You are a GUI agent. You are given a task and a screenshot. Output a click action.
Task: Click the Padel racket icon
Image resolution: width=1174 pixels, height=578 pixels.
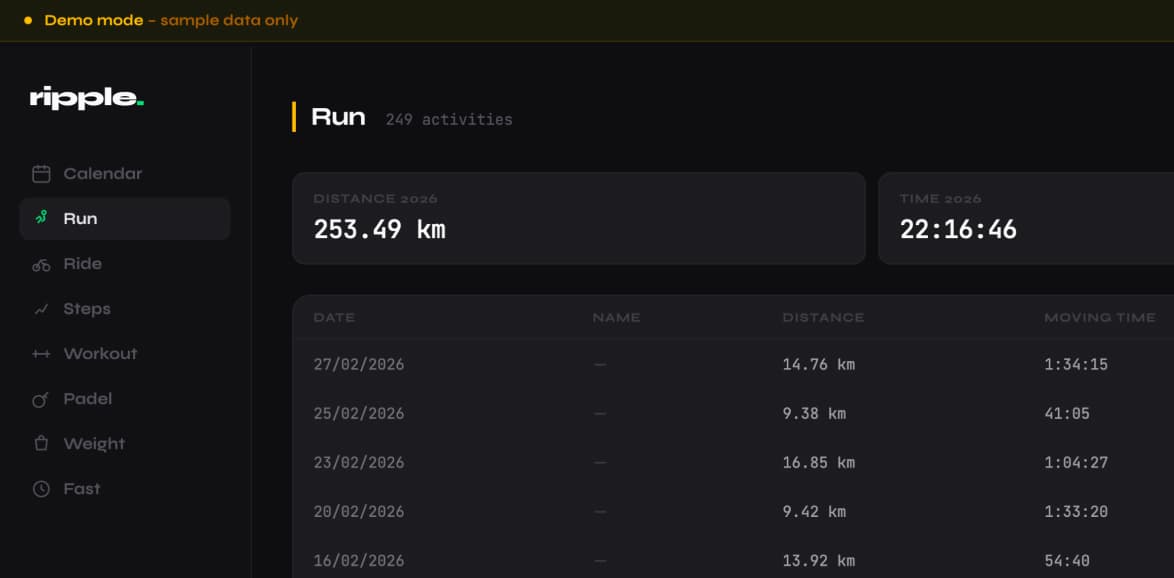click(x=41, y=399)
